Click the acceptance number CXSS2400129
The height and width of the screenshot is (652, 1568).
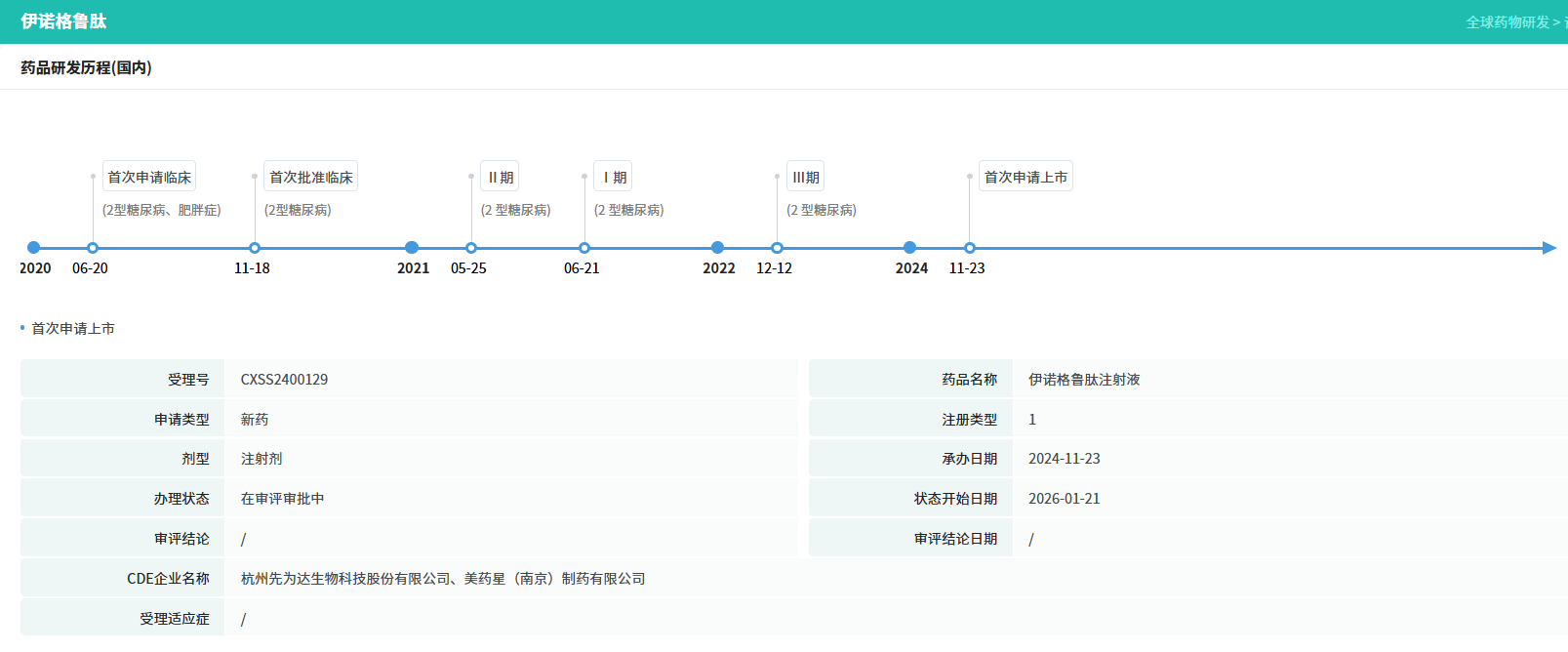pos(284,380)
